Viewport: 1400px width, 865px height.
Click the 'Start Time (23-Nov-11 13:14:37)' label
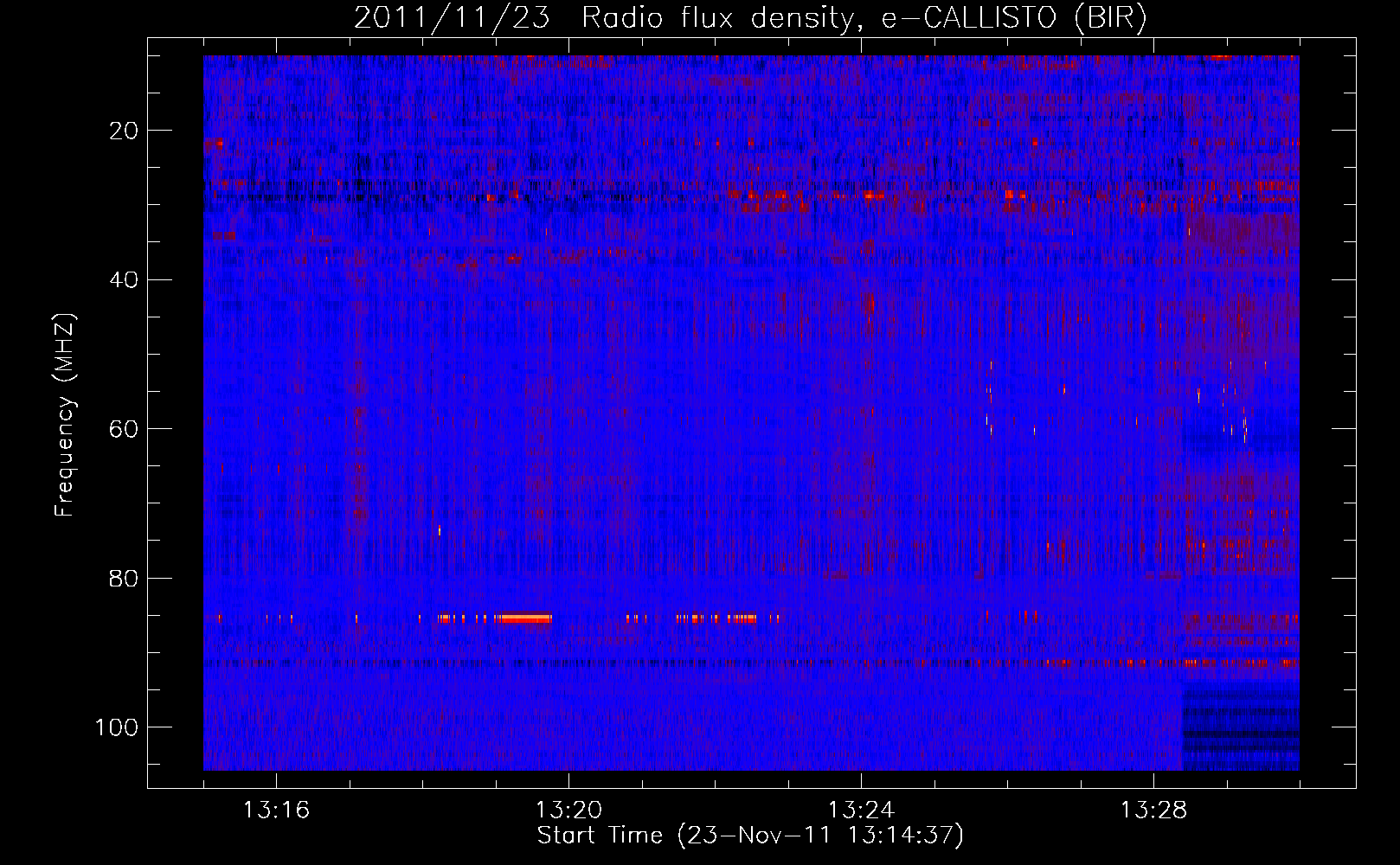(750, 836)
